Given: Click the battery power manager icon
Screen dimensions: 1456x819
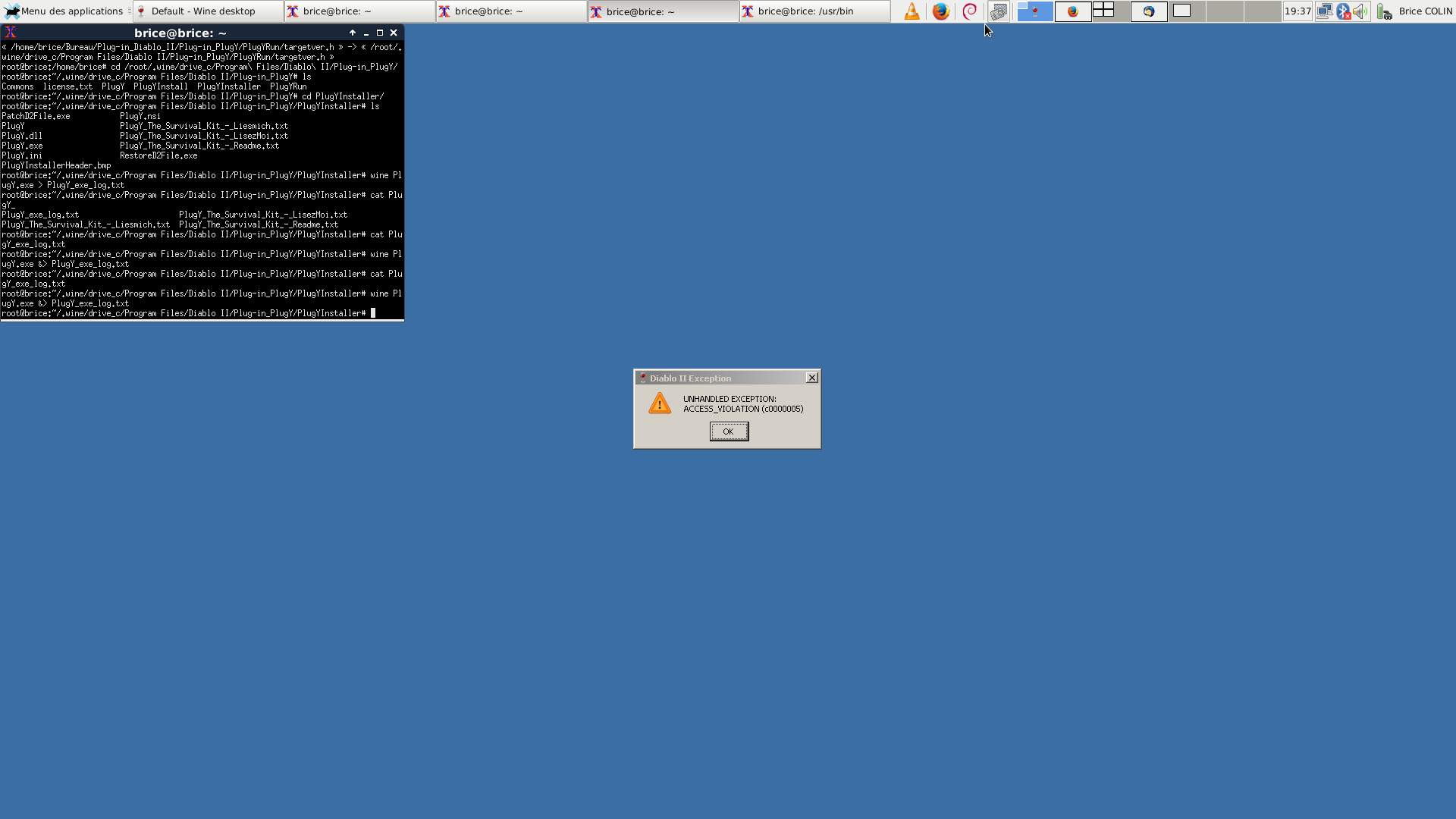Looking at the screenshot, I should (1385, 11).
